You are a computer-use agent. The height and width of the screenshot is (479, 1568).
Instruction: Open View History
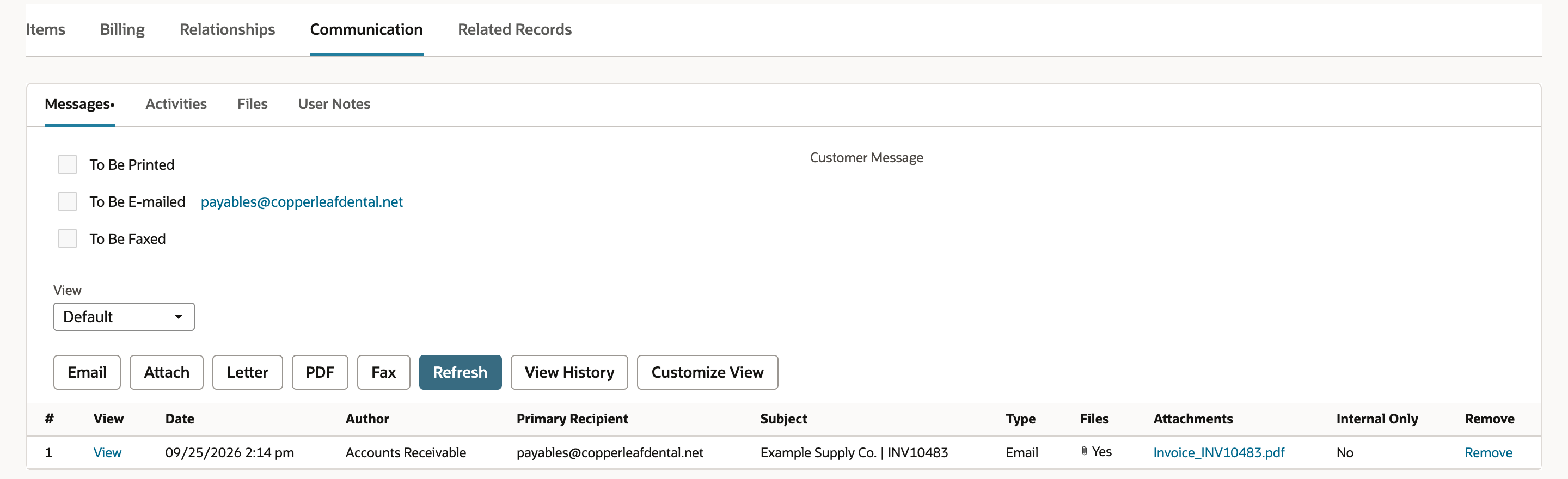[x=569, y=372]
